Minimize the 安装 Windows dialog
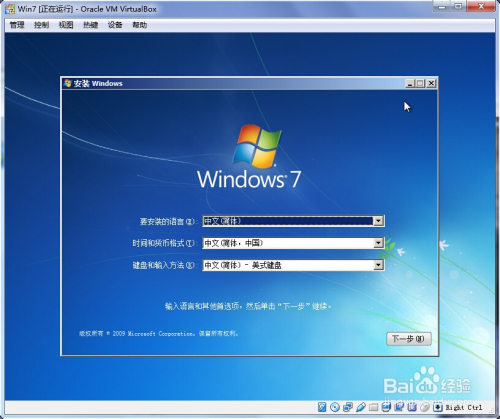The image size is (500, 419). point(410,83)
